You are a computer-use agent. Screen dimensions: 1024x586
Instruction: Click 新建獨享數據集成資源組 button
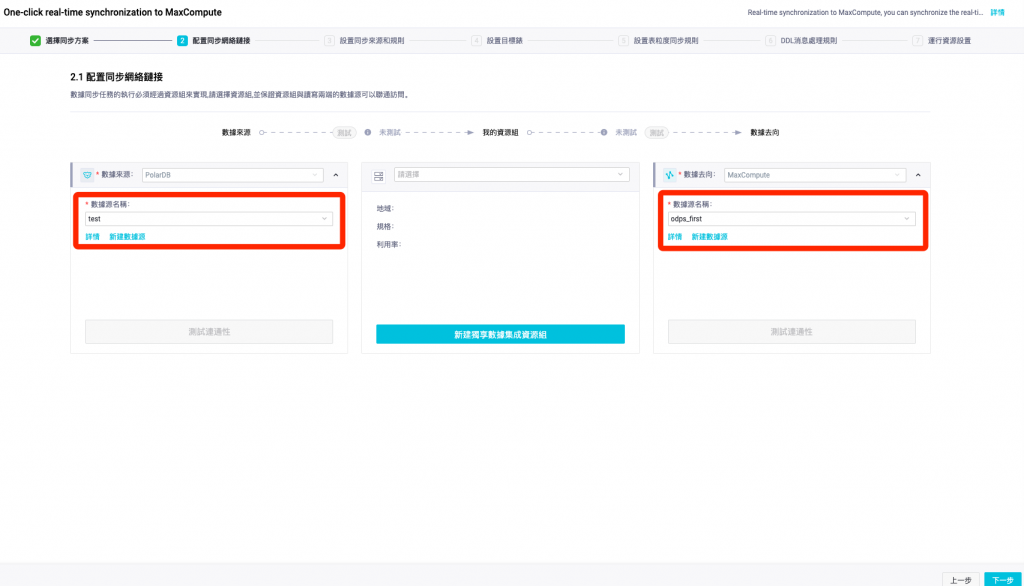coord(500,334)
